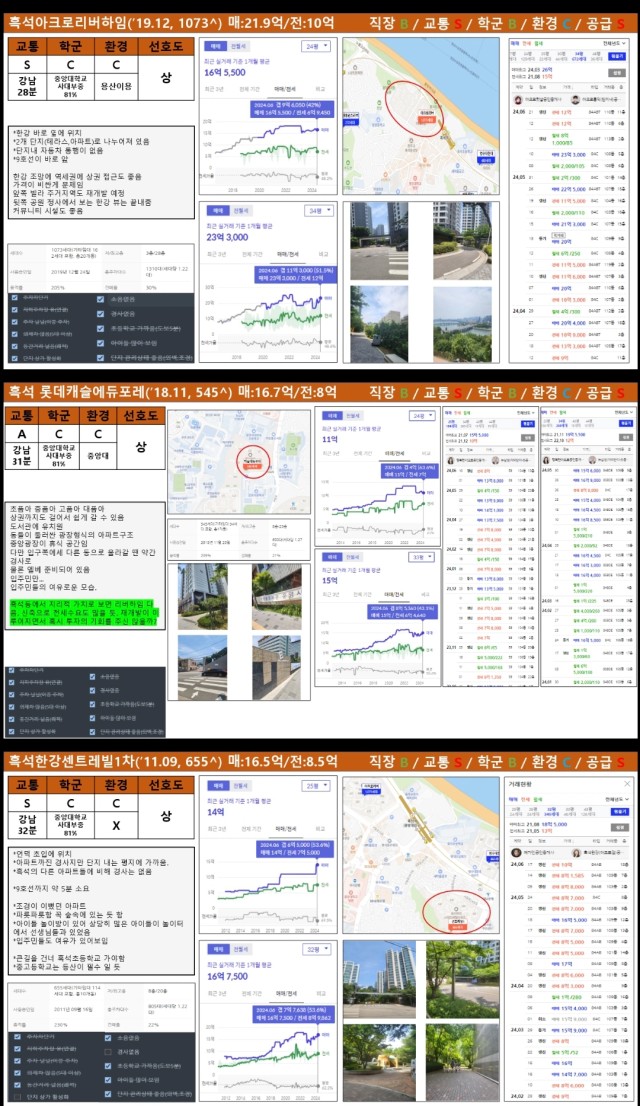The width and height of the screenshot is (640, 1106).
Task: Click 흑석한강센트레빌1차 title header bar
Action: tap(319, 762)
